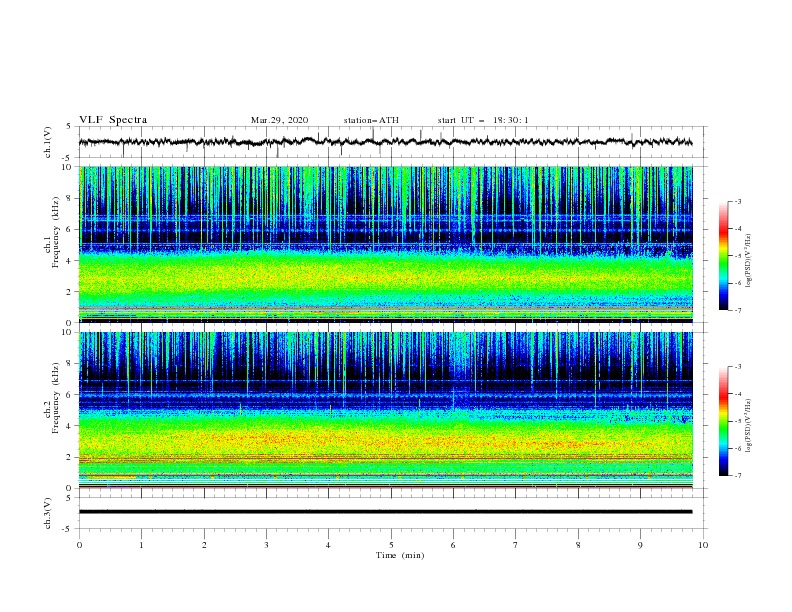The width and height of the screenshot is (792, 612).
Task: Click the time axis tick label '1'
Action: (141, 545)
